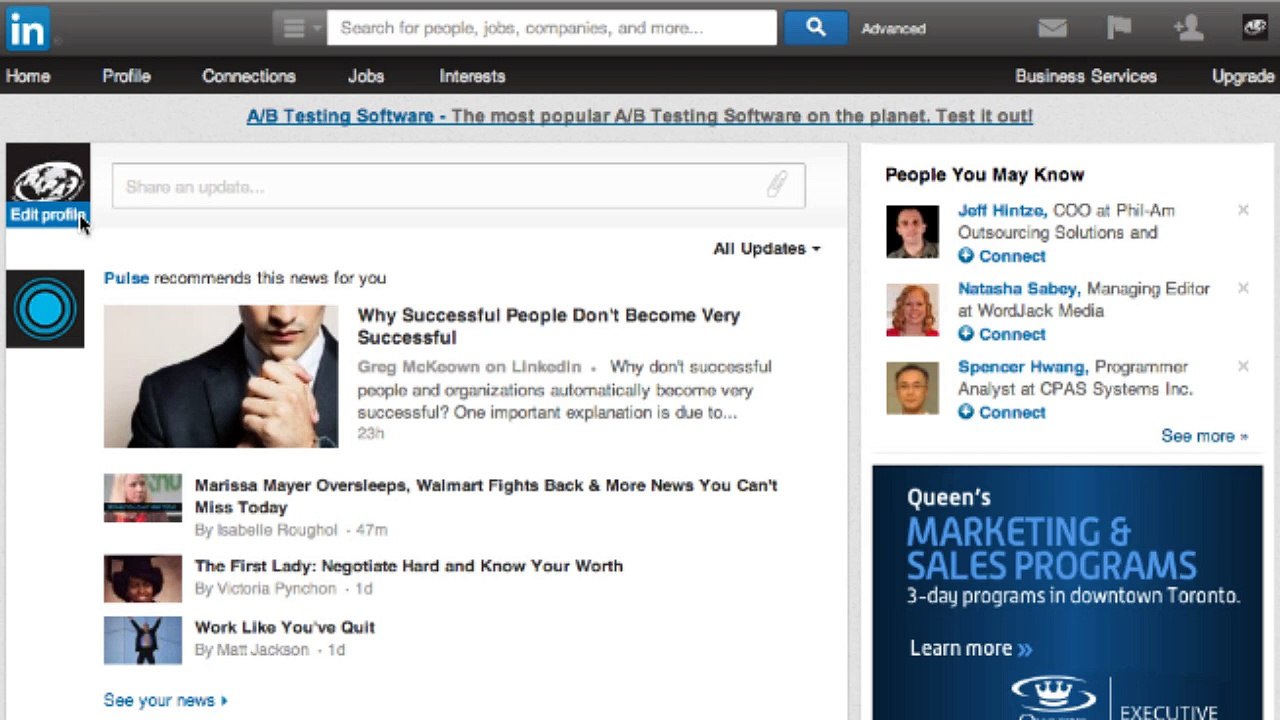Click the add connections person icon
1280x720 pixels.
click(x=1188, y=28)
